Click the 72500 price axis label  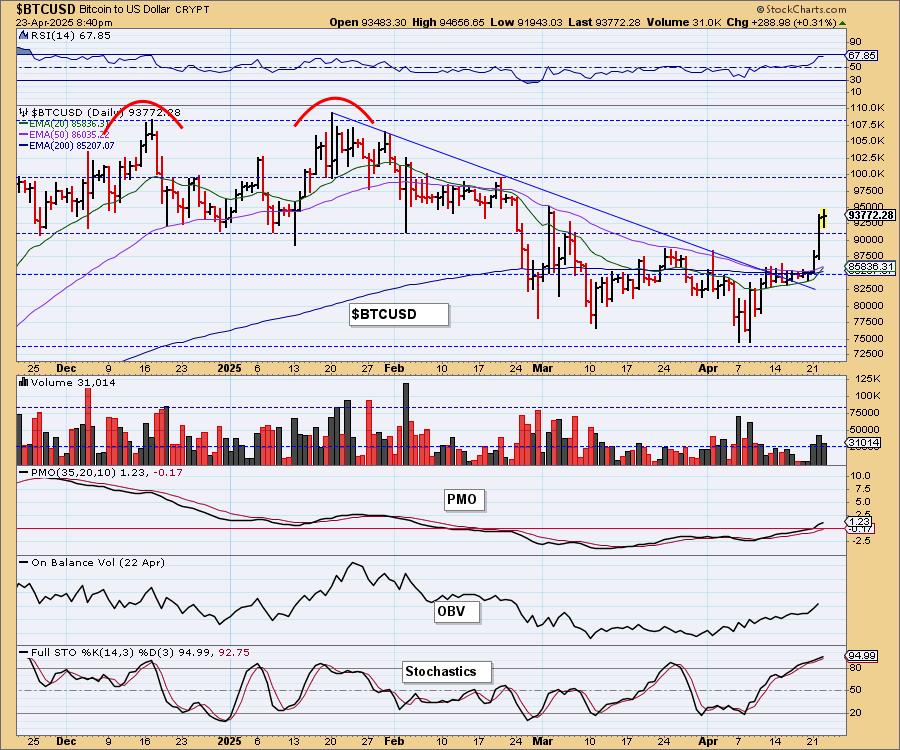click(868, 354)
